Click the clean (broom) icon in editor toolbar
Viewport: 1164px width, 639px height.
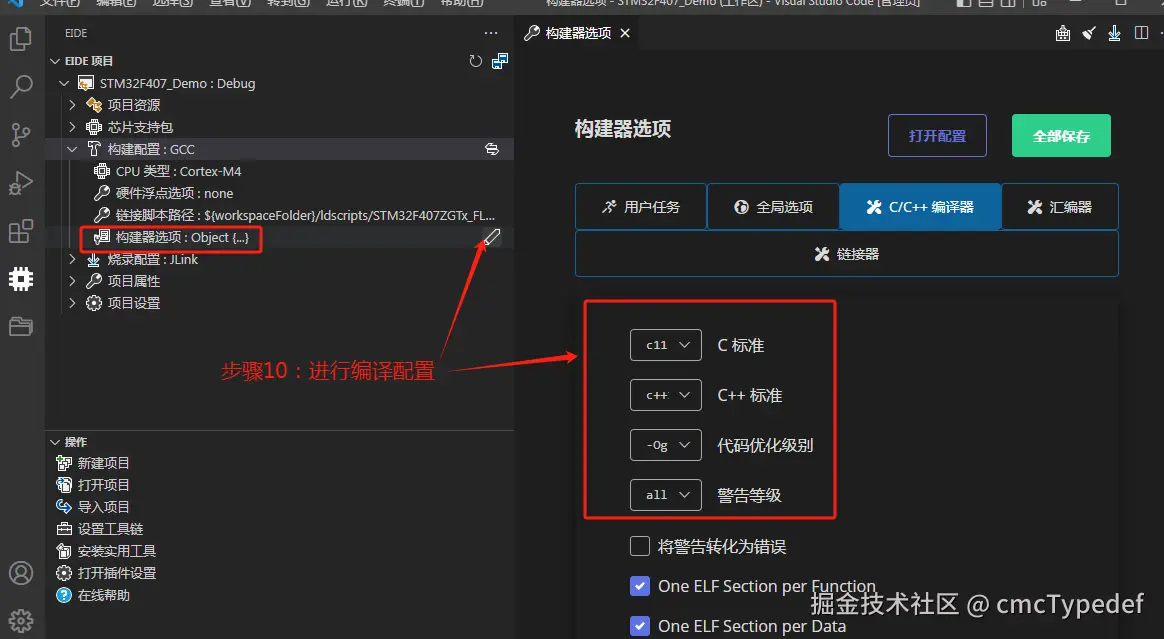coord(1089,33)
